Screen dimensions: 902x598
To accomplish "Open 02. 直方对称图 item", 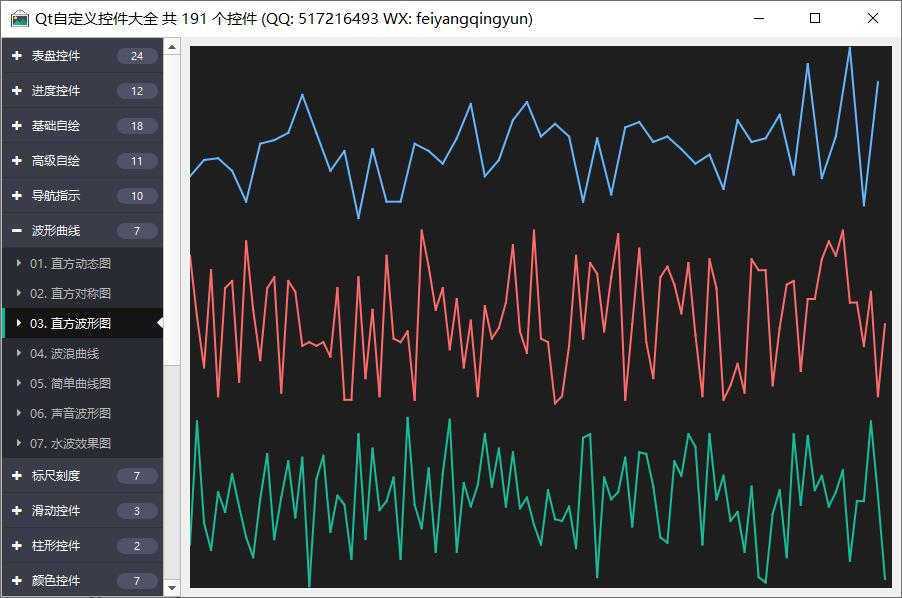I will (x=70, y=293).
